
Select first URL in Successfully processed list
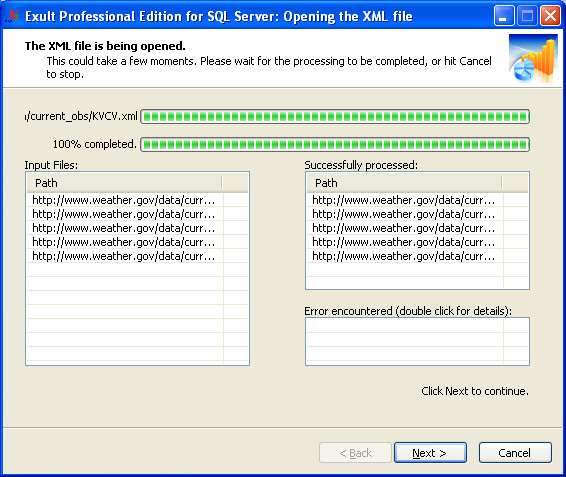(x=404, y=200)
